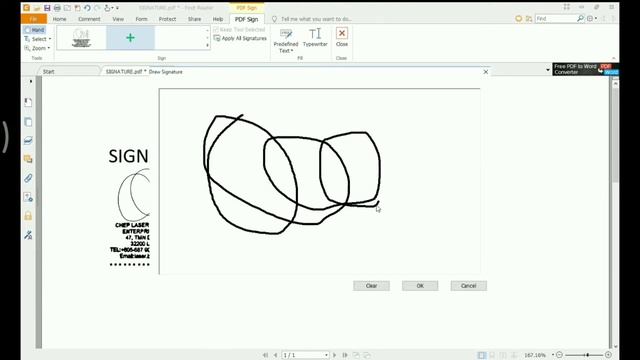The width and height of the screenshot is (640, 360).
Task: Switch to the Share ribbon tab
Action: (194, 19)
